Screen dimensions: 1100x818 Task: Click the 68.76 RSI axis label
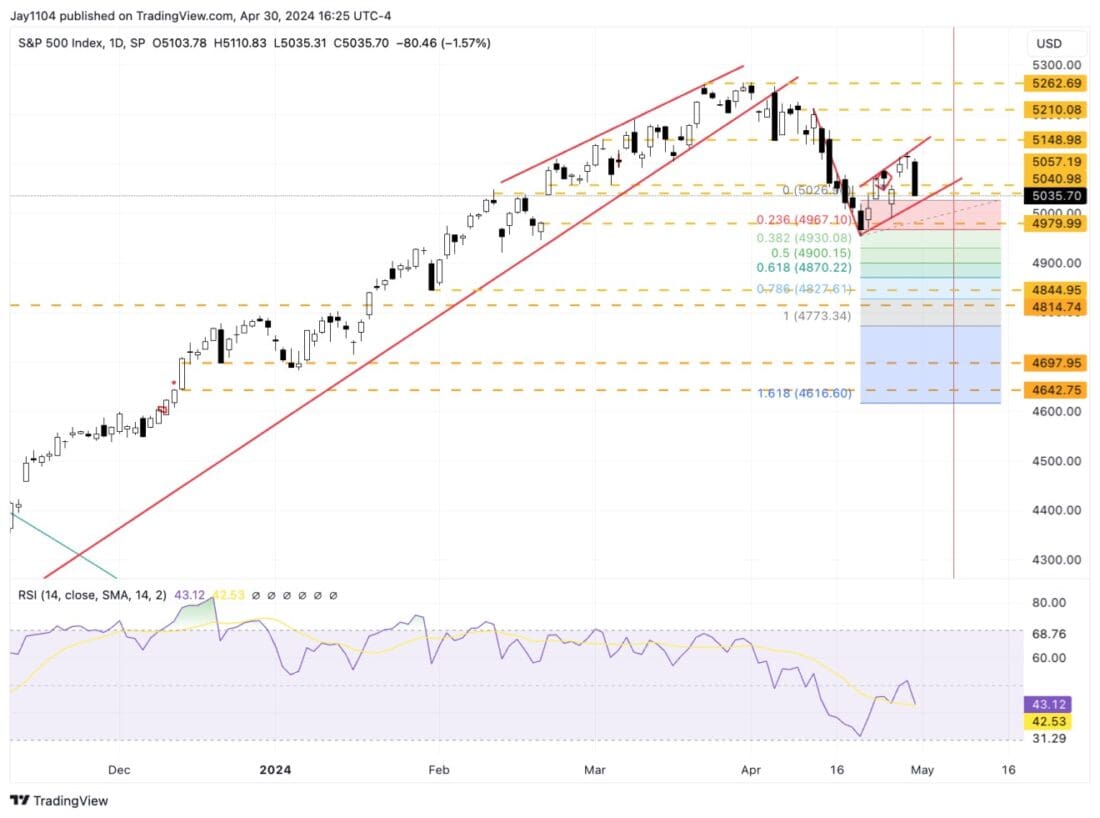coord(1049,633)
